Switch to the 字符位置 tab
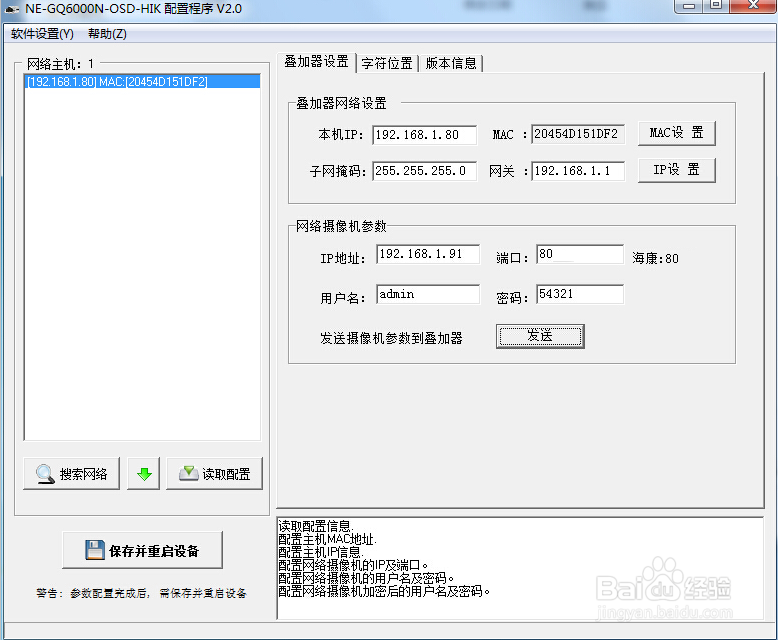Image resolution: width=778 pixels, height=640 pixels. (387, 64)
